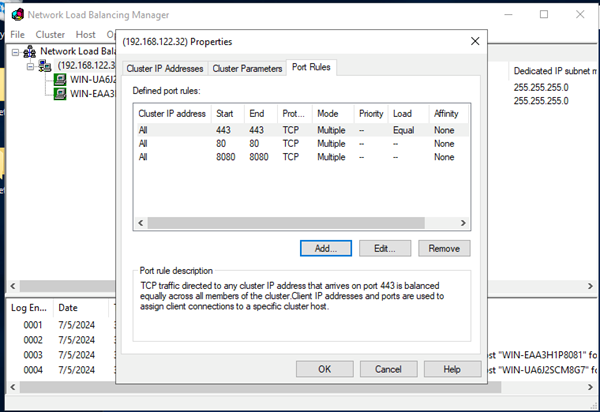
Task: Open Help for the Properties dialog
Action: pos(452,369)
